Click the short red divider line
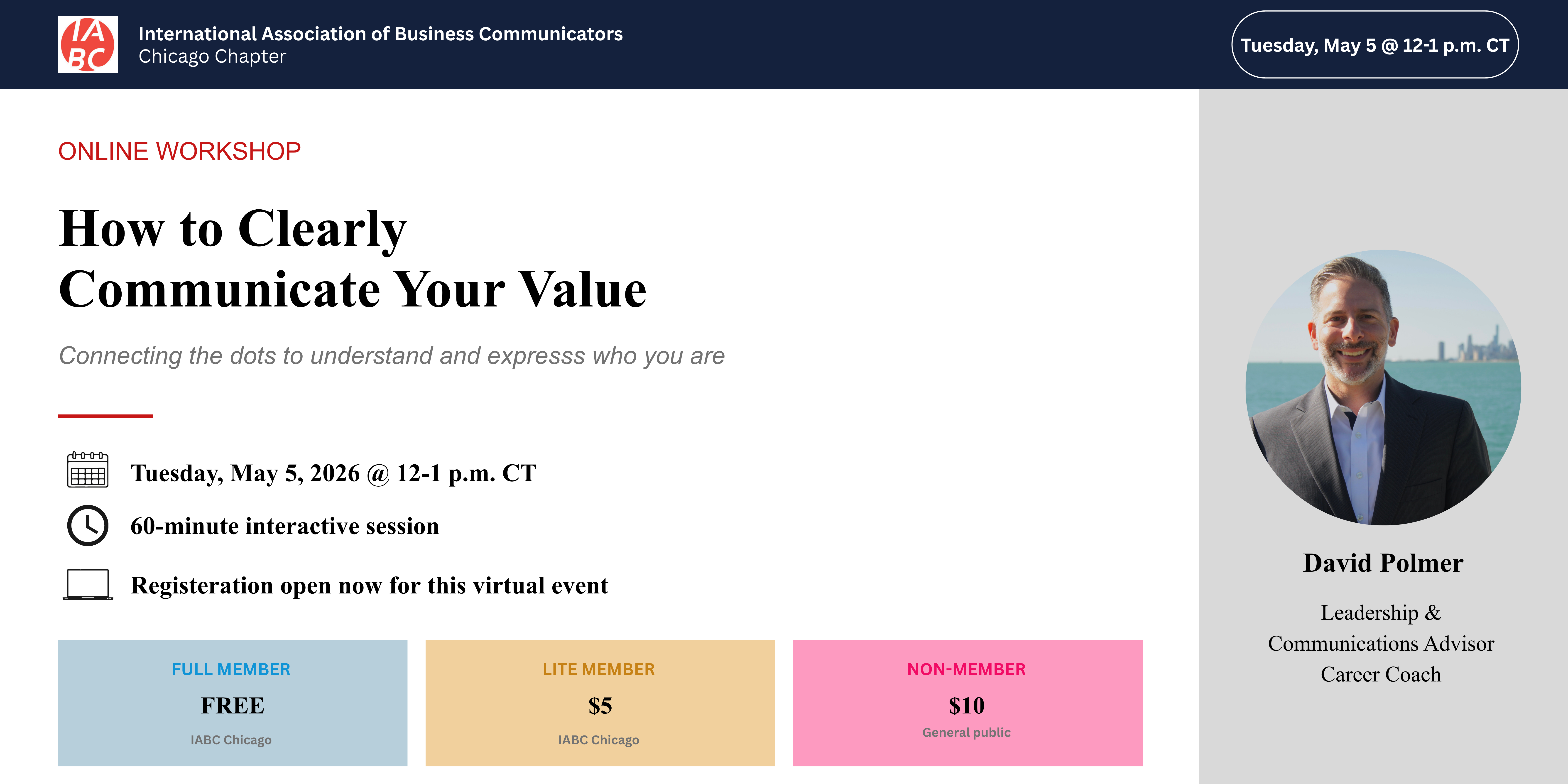 coord(105,416)
